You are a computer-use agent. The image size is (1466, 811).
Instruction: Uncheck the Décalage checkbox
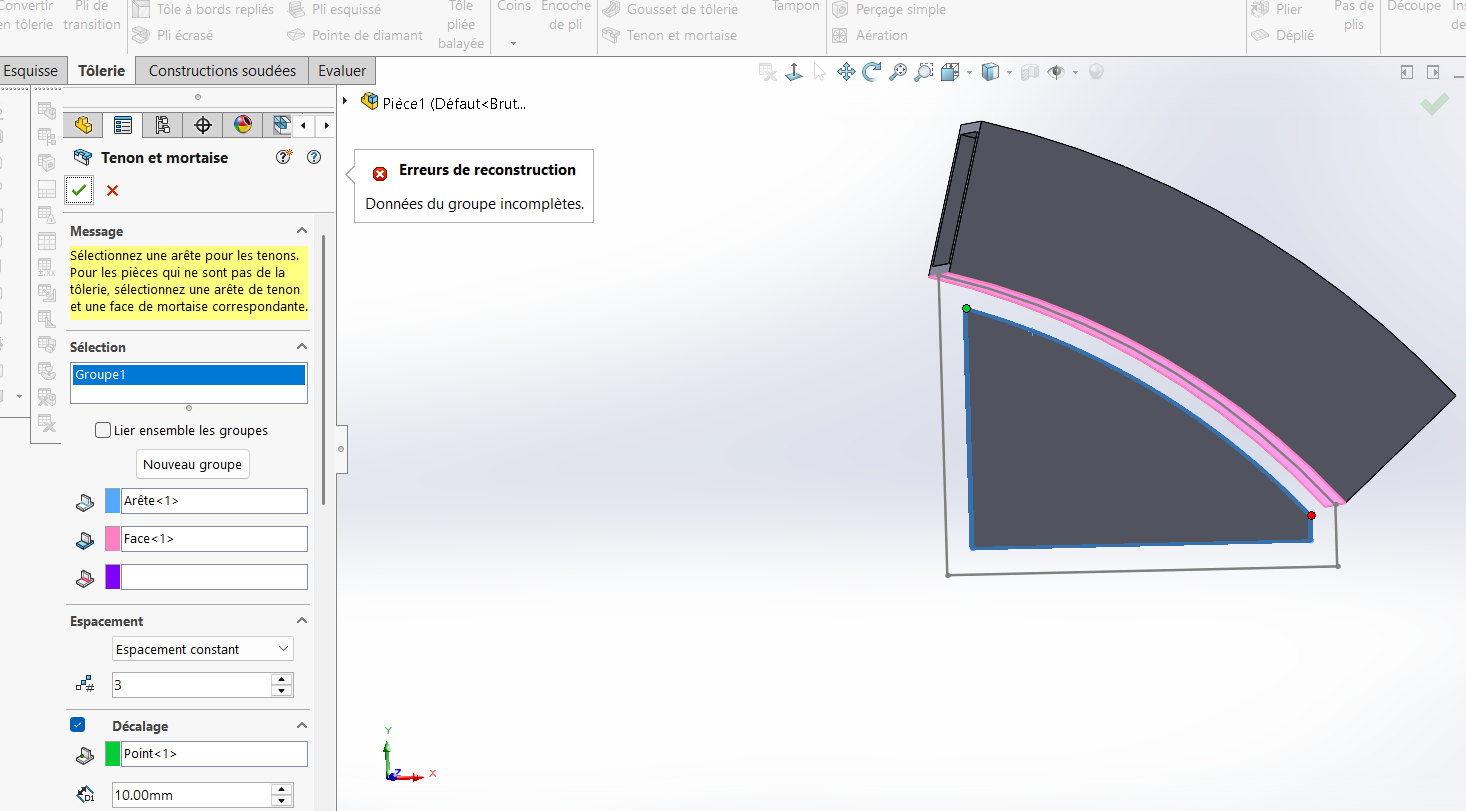coord(78,725)
